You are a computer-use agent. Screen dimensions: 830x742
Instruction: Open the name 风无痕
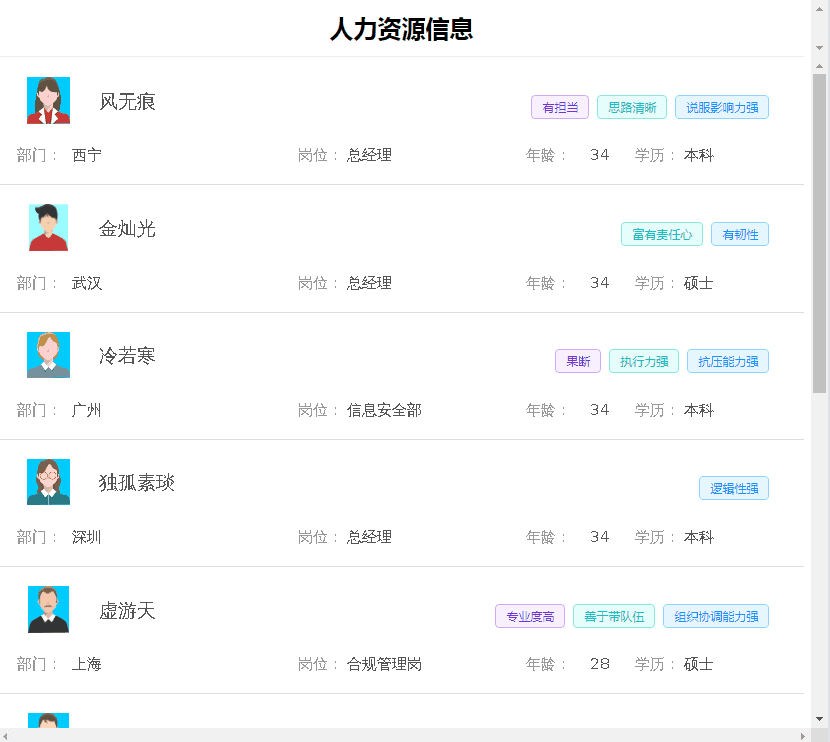128,101
